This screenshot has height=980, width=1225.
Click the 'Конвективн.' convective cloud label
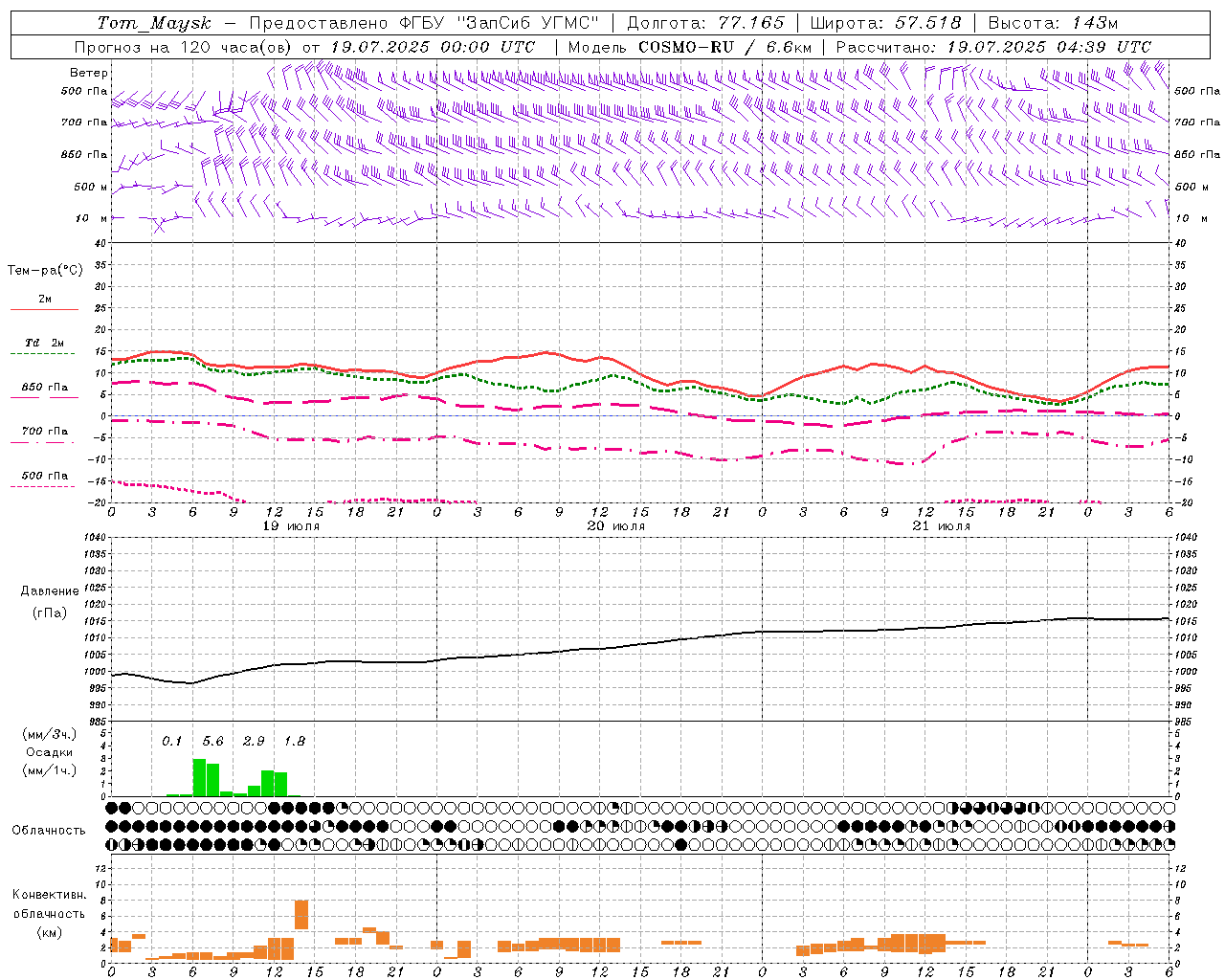pyautogui.click(x=50, y=895)
